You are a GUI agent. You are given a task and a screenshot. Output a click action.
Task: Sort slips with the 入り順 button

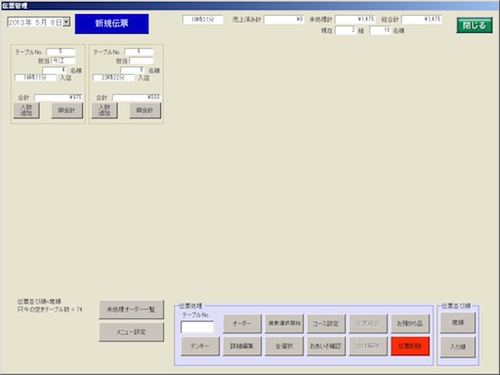click(458, 347)
